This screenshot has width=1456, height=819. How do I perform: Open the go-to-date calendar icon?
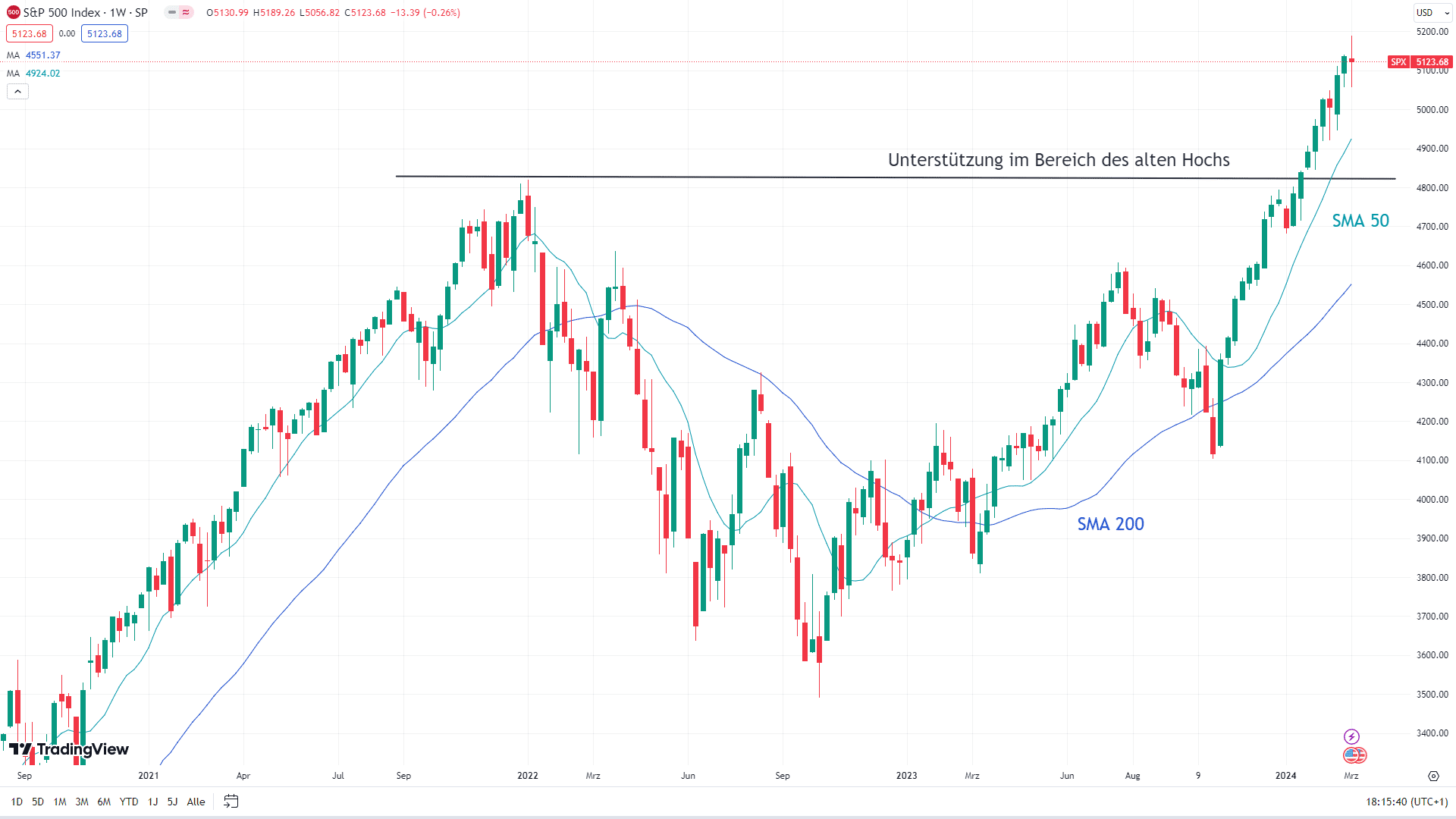click(231, 802)
